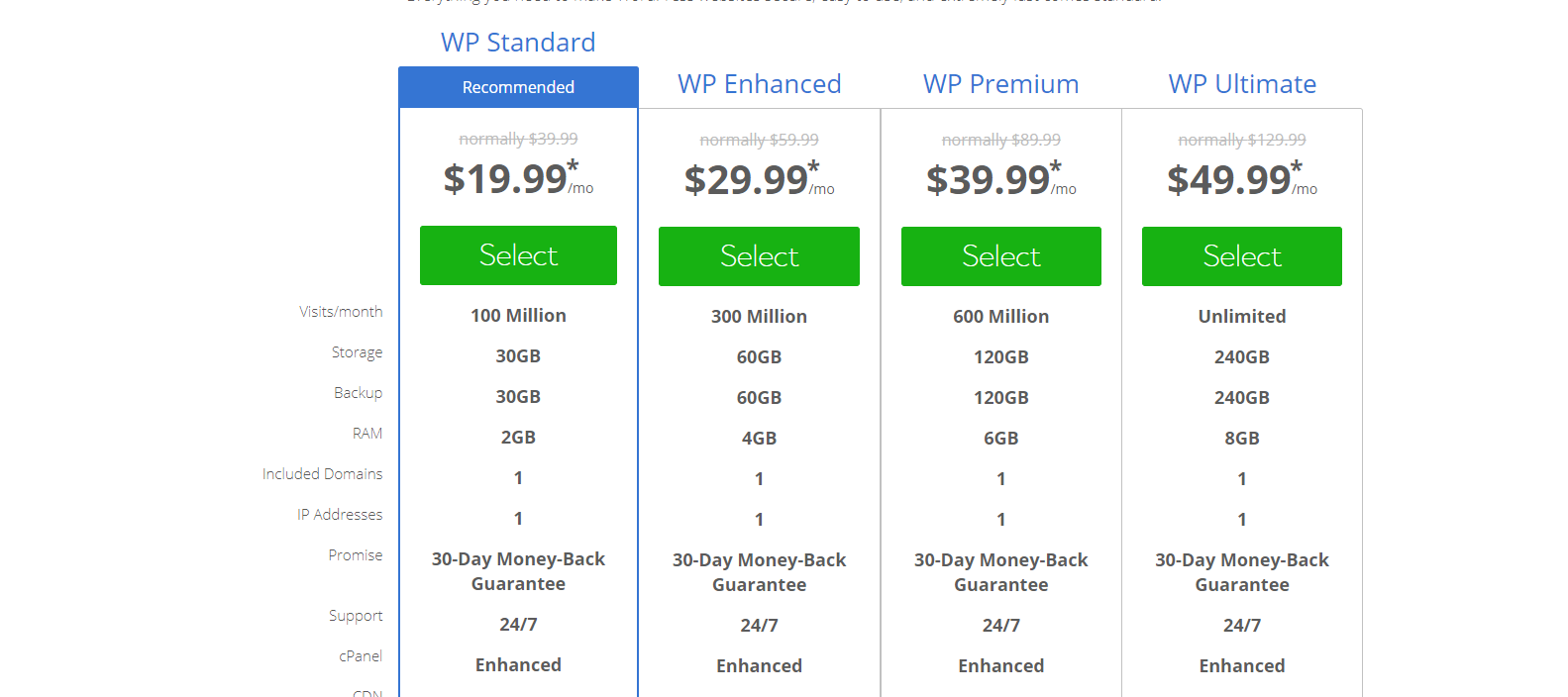Click the normally $129.99 strikethrough price
The image size is (1568, 697).
[x=1242, y=140]
